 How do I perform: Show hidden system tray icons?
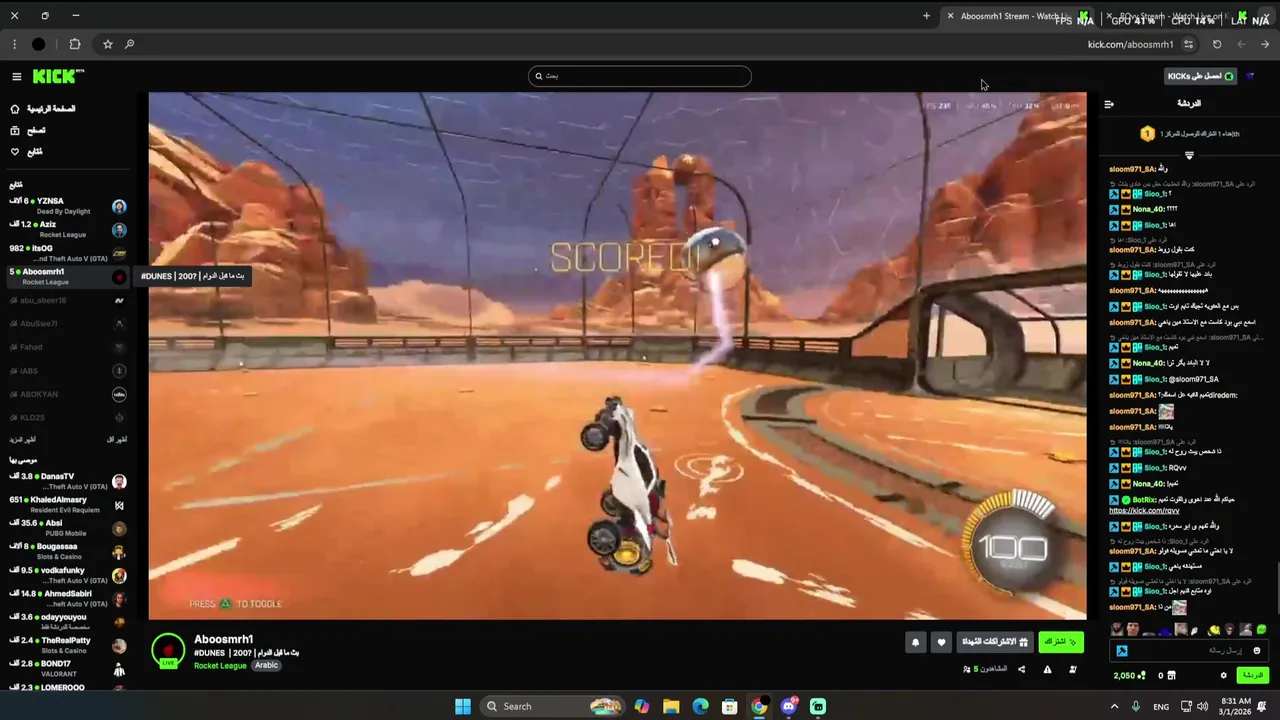[x=1114, y=706]
